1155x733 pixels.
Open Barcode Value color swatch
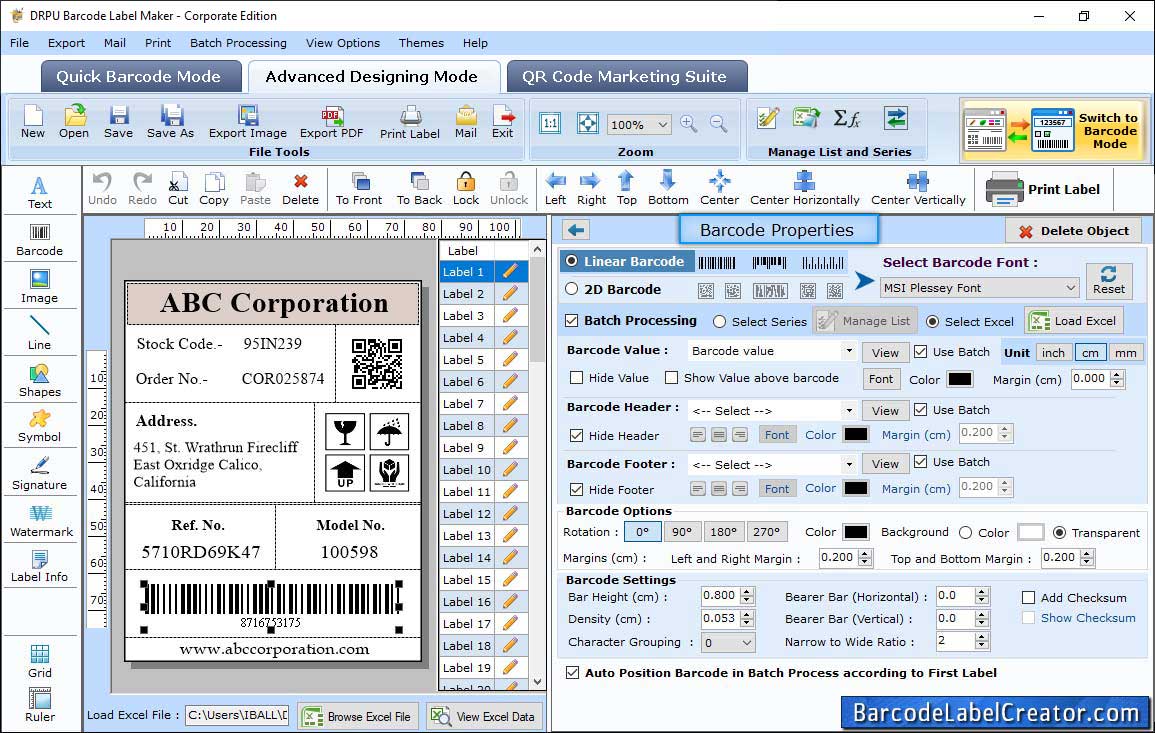pos(959,379)
